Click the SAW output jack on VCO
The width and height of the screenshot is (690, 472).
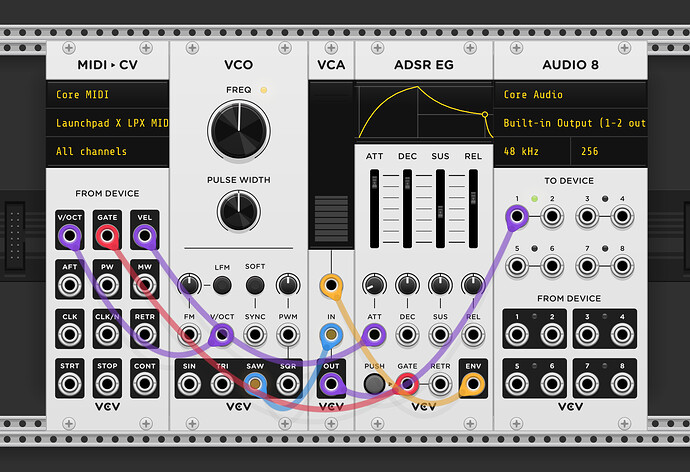click(x=255, y=384)
